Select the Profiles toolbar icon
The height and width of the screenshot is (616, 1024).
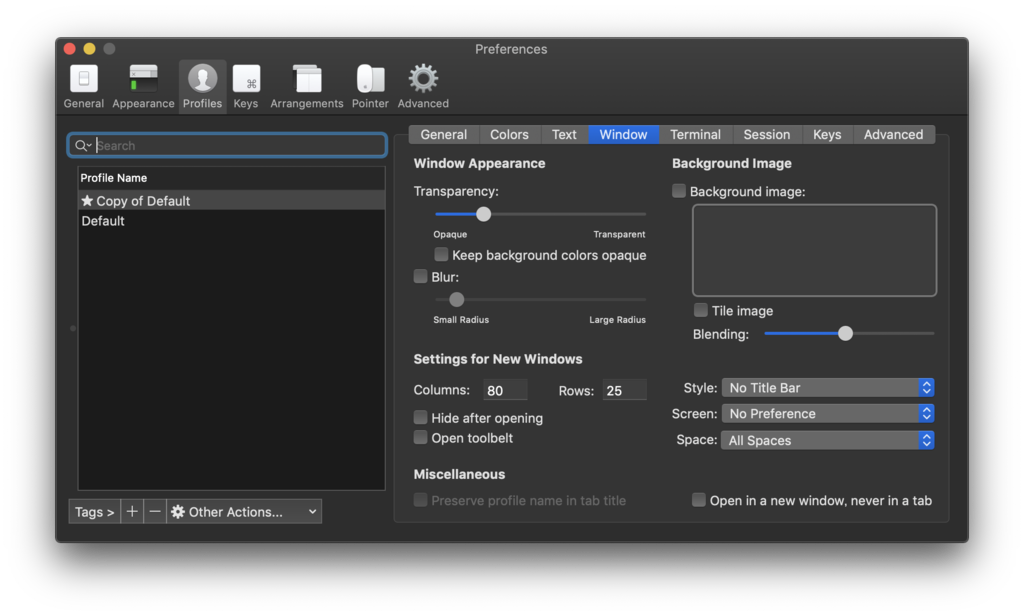pos(202,86)
